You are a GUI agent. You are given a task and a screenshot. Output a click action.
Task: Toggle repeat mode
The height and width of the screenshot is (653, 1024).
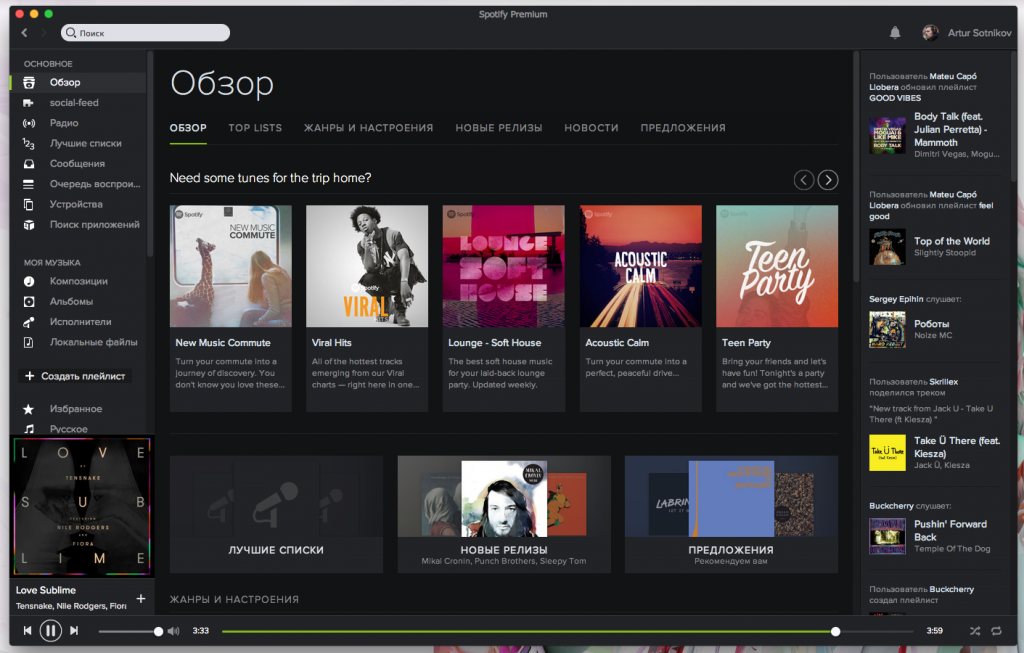click(996, 631)
